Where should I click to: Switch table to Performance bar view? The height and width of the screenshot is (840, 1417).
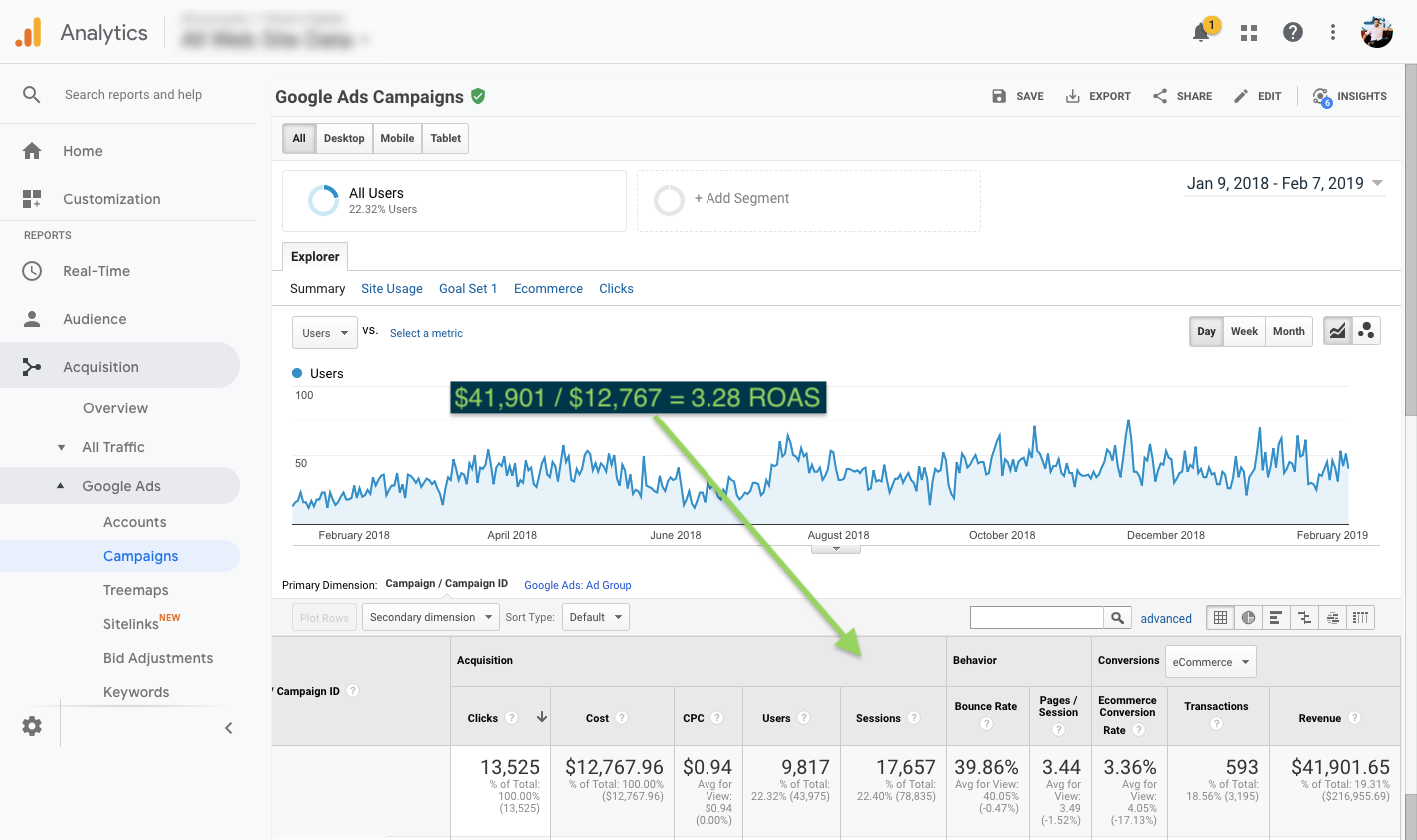1276,618
